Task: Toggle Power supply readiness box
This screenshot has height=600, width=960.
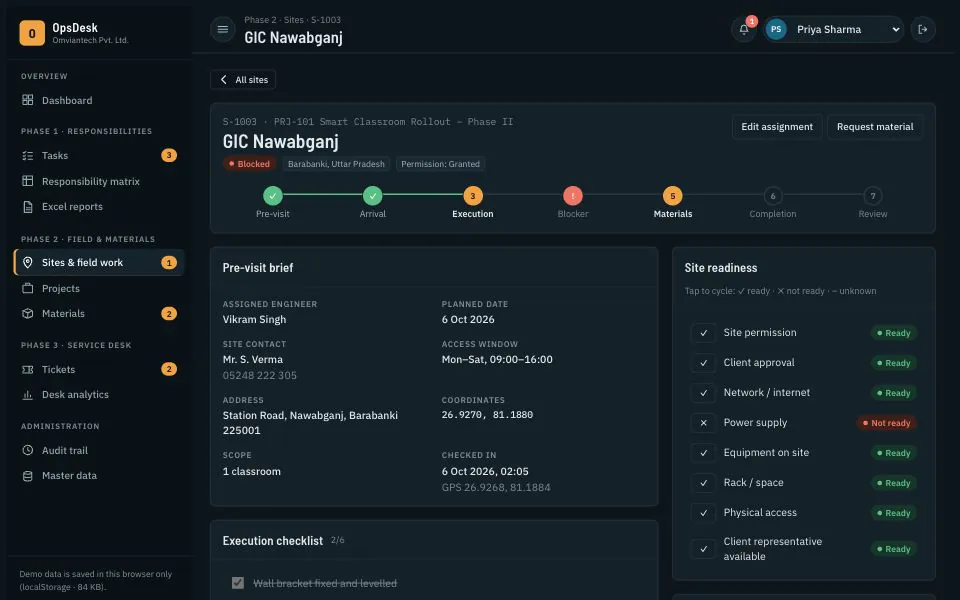Action: coord(703,423)
